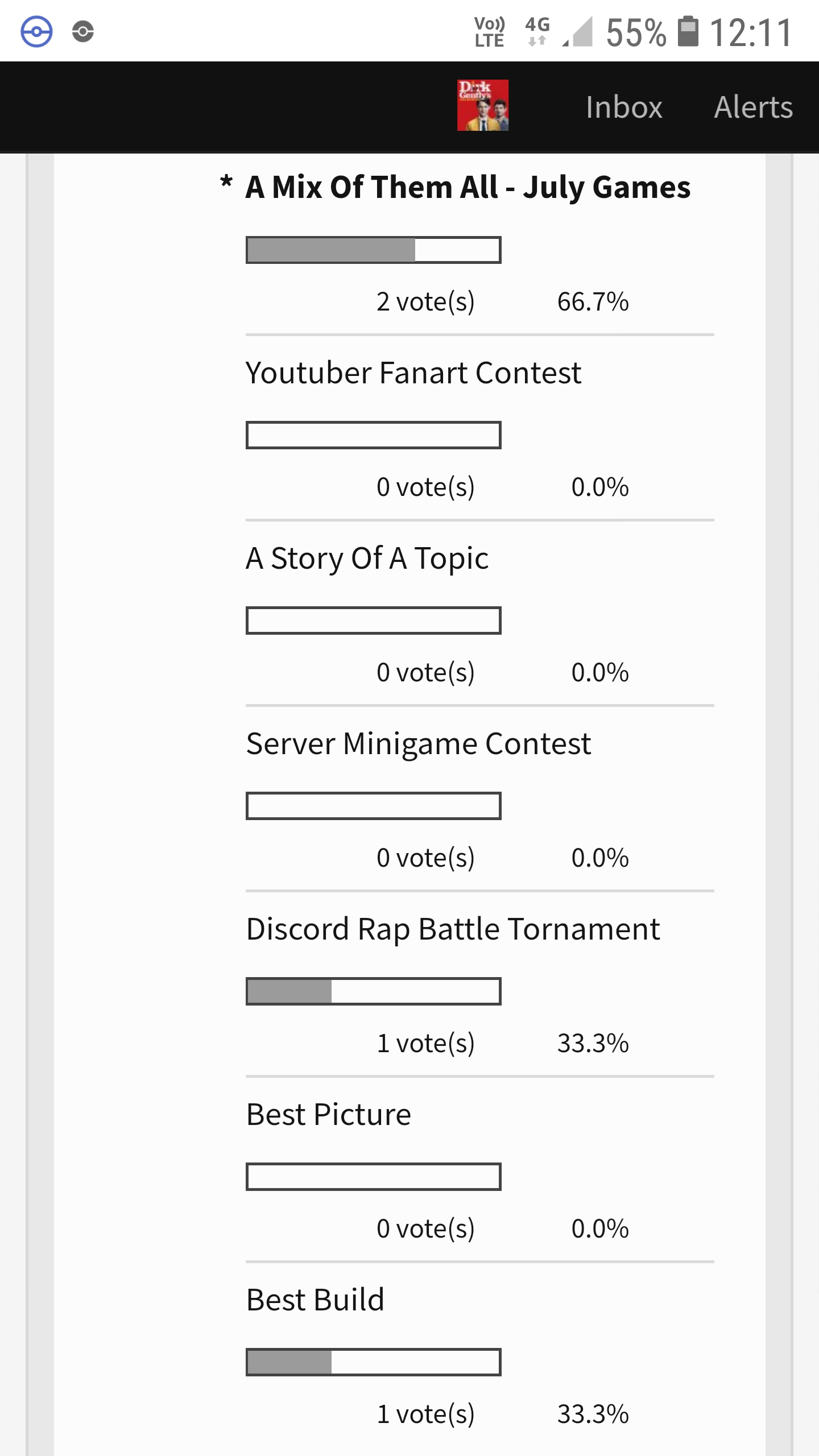Tap the 4G data indicator icon
819x1456 pixels.
pos(537,31)
